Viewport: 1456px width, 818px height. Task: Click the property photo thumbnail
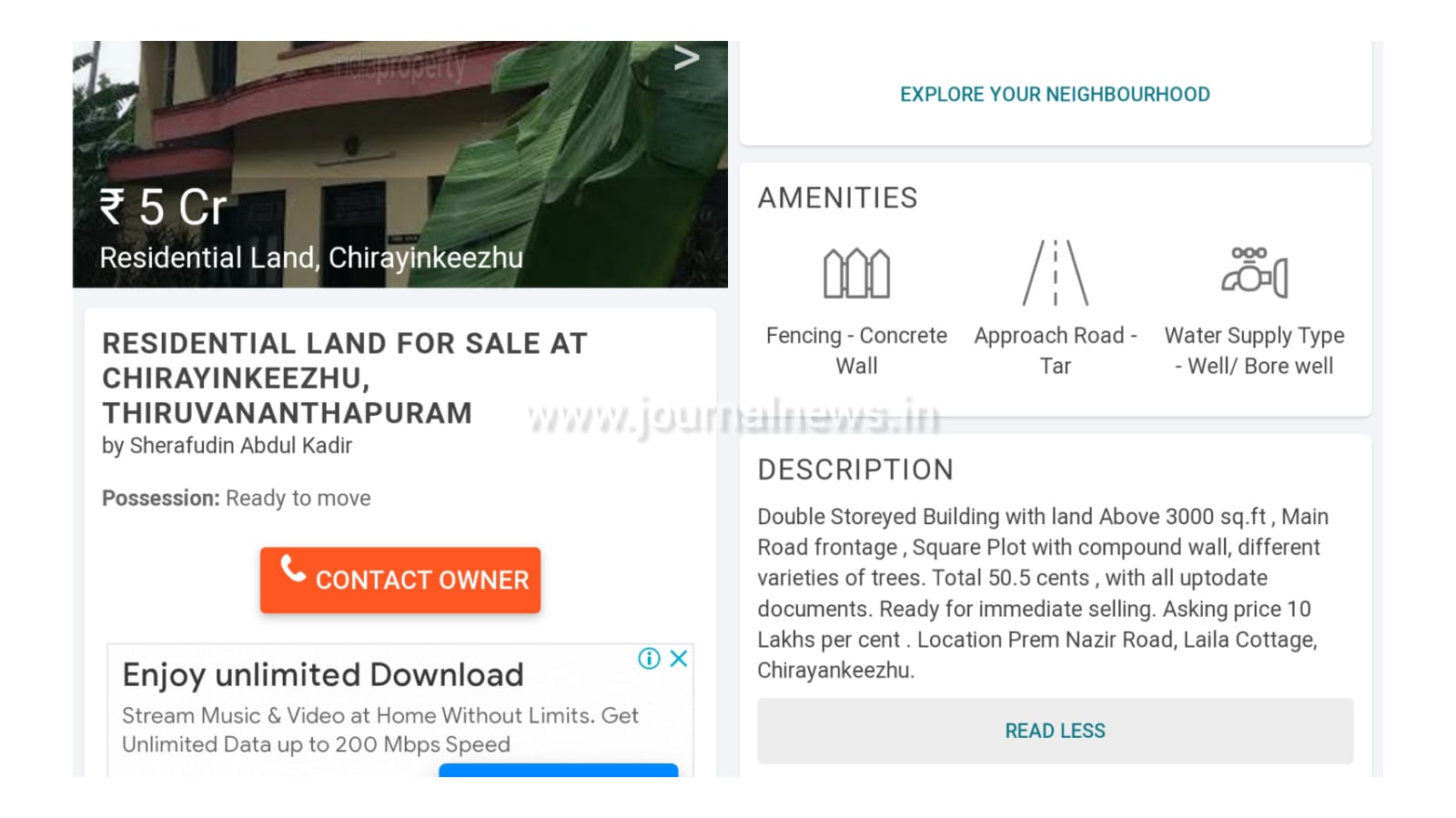(400, 164)
